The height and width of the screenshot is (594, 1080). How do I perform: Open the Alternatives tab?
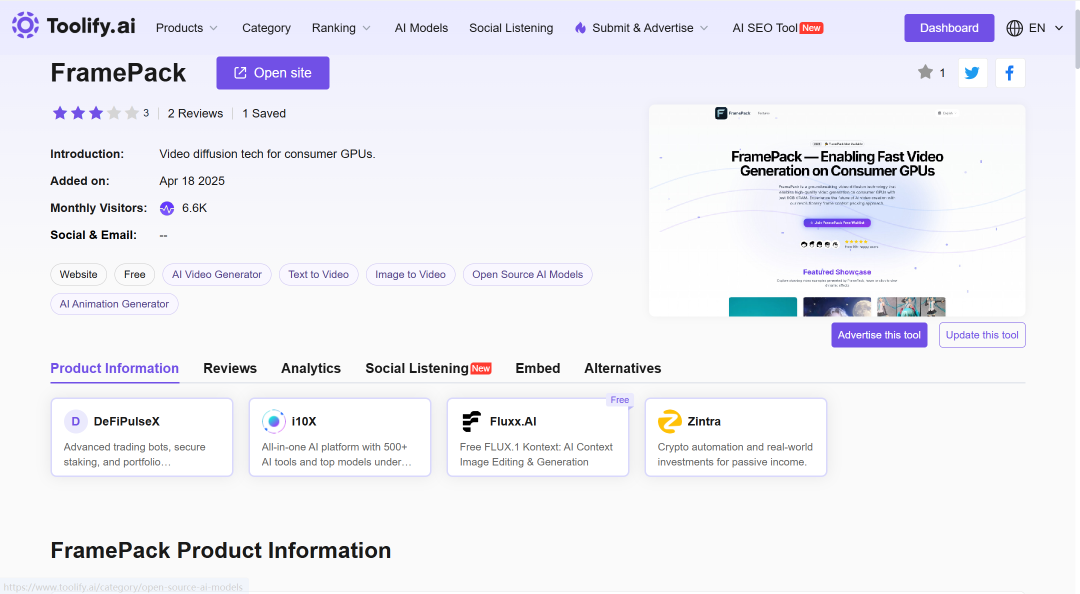[623, 369]
